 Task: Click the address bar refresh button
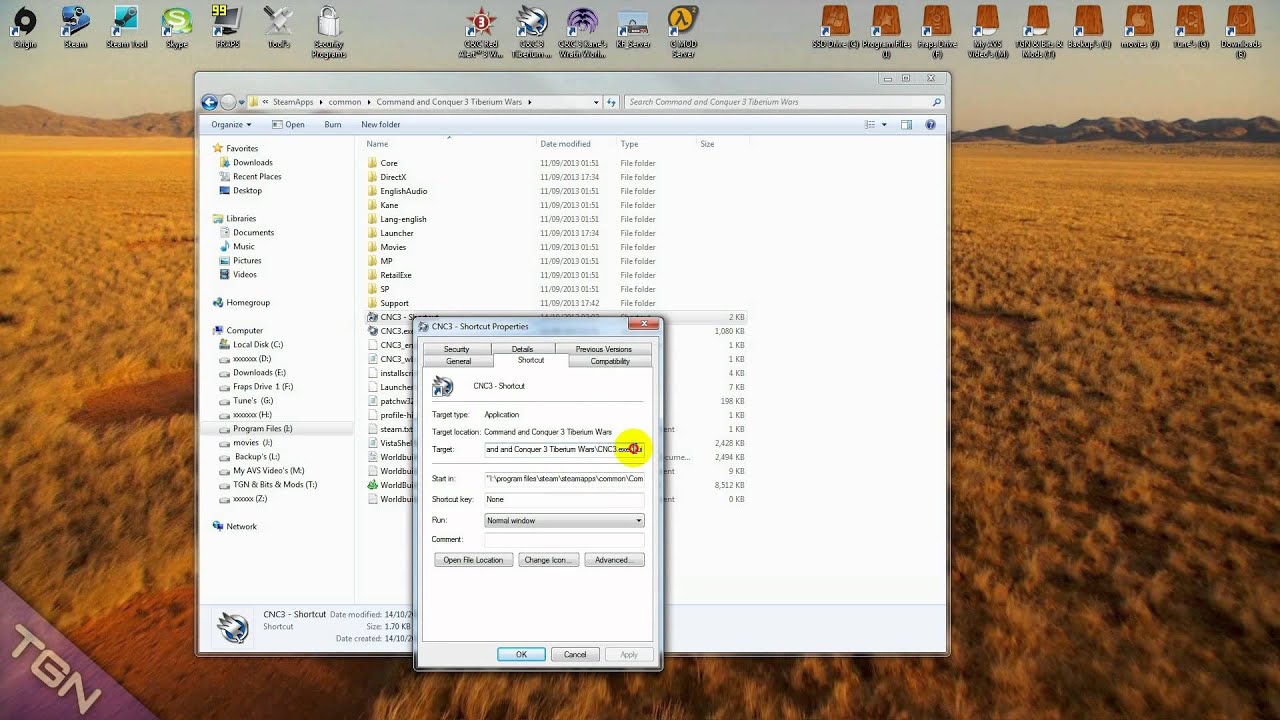pyautogui.click(x=611, y=102)
